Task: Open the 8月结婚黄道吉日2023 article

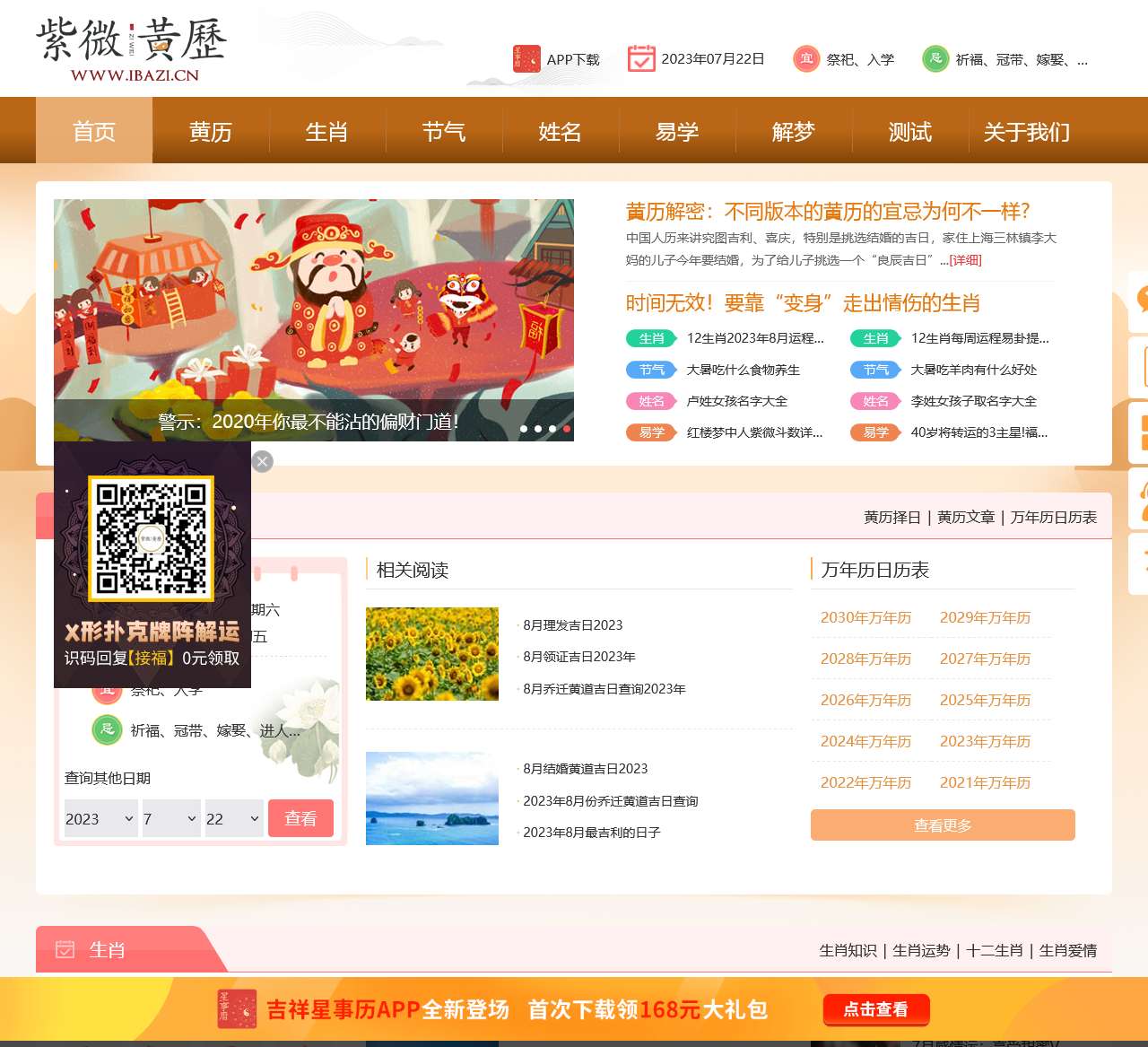Action: pyautogui.click(x=586, y=769)
